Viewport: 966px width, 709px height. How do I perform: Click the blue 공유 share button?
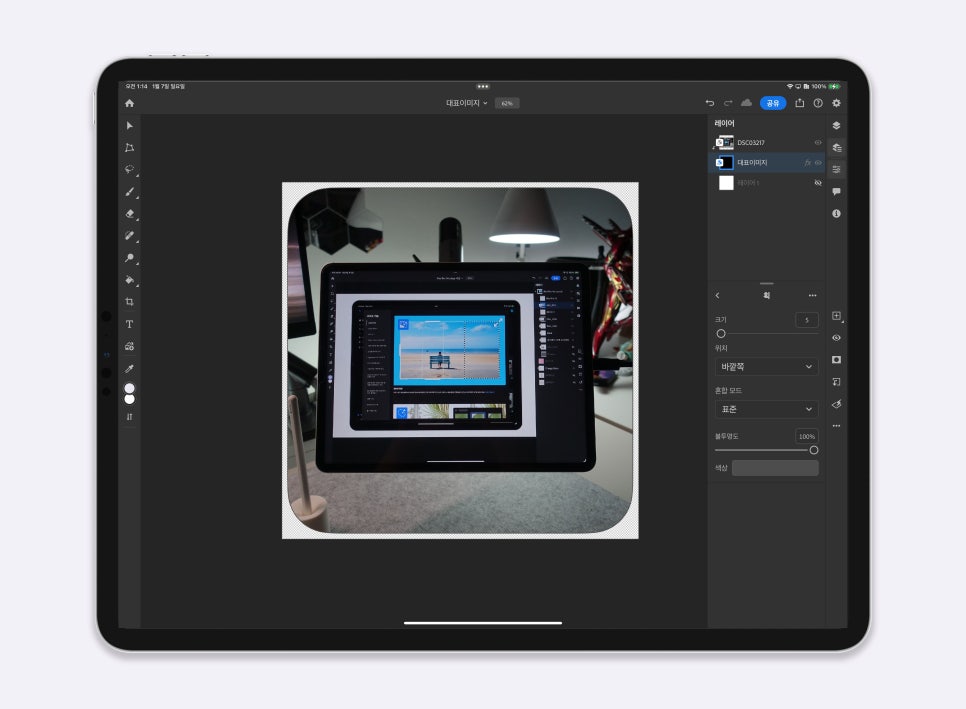[x=773, y=103]
